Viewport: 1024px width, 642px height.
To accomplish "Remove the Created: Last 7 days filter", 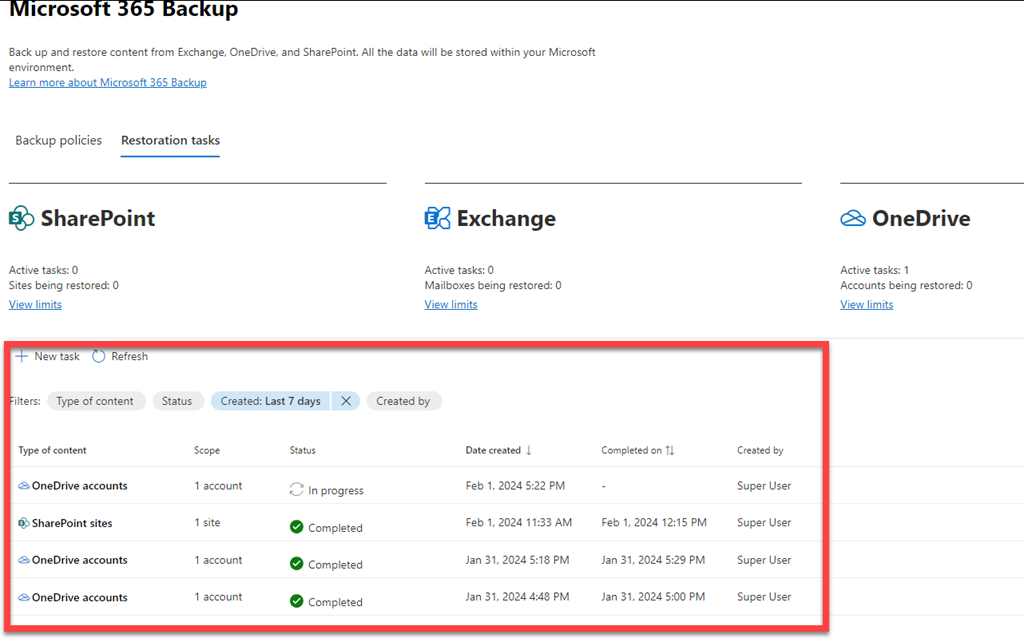I will click(x=345, y=401).
